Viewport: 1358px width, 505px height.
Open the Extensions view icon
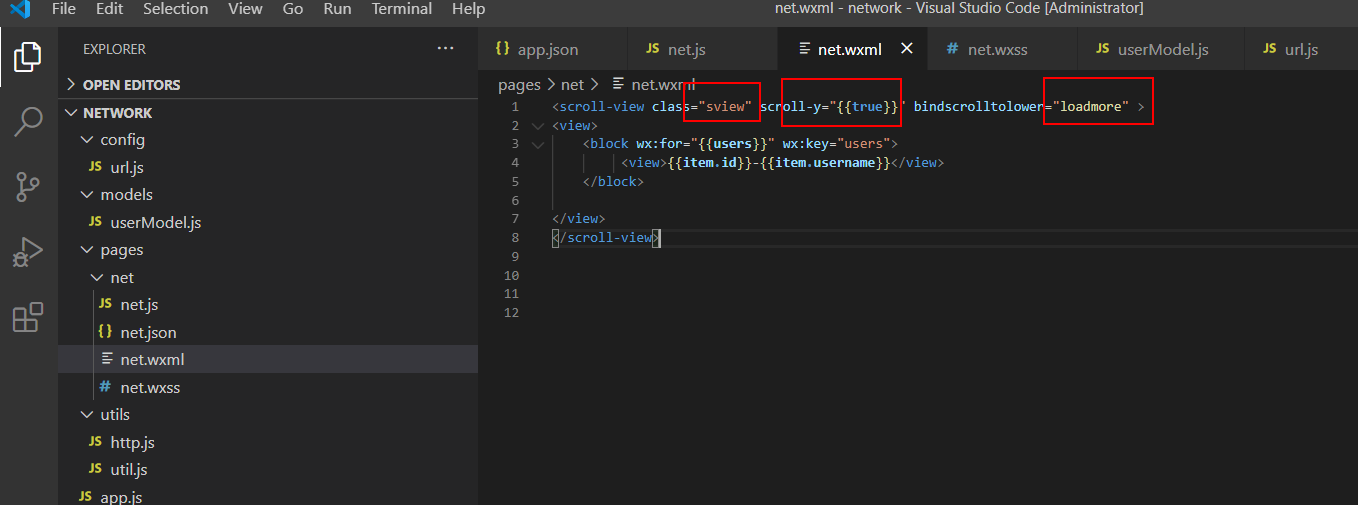(x=28, y=317)
